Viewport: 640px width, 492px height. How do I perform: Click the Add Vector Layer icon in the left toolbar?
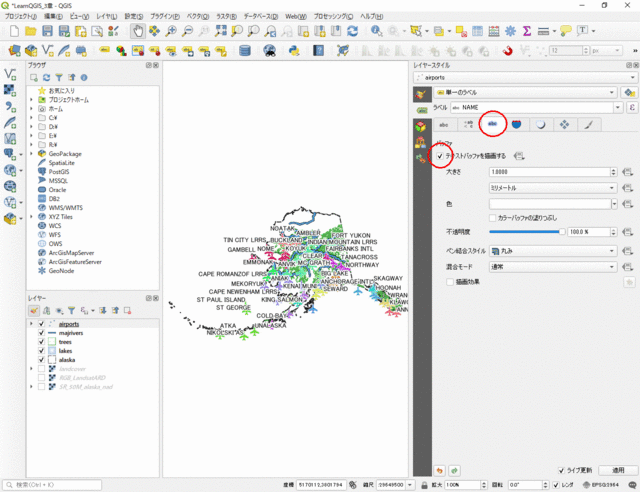[10, 74]
